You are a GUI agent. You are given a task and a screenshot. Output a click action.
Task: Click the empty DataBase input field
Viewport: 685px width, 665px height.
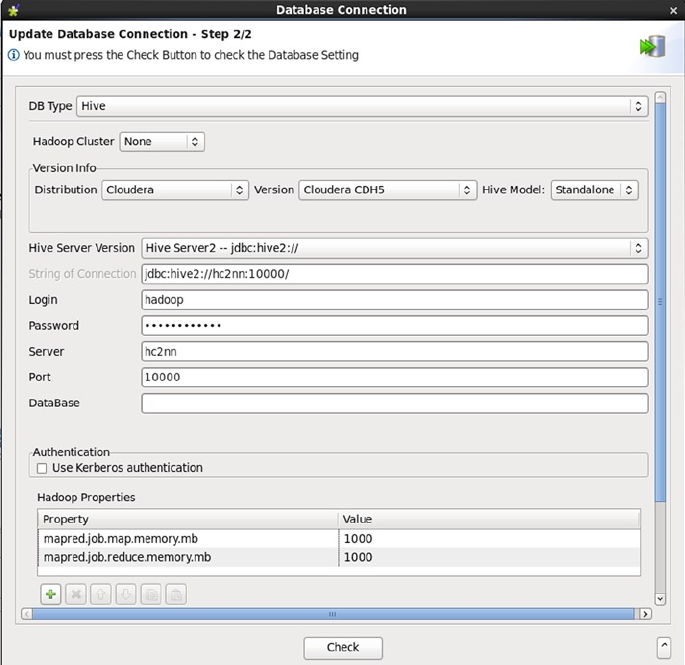click(394, 403)
